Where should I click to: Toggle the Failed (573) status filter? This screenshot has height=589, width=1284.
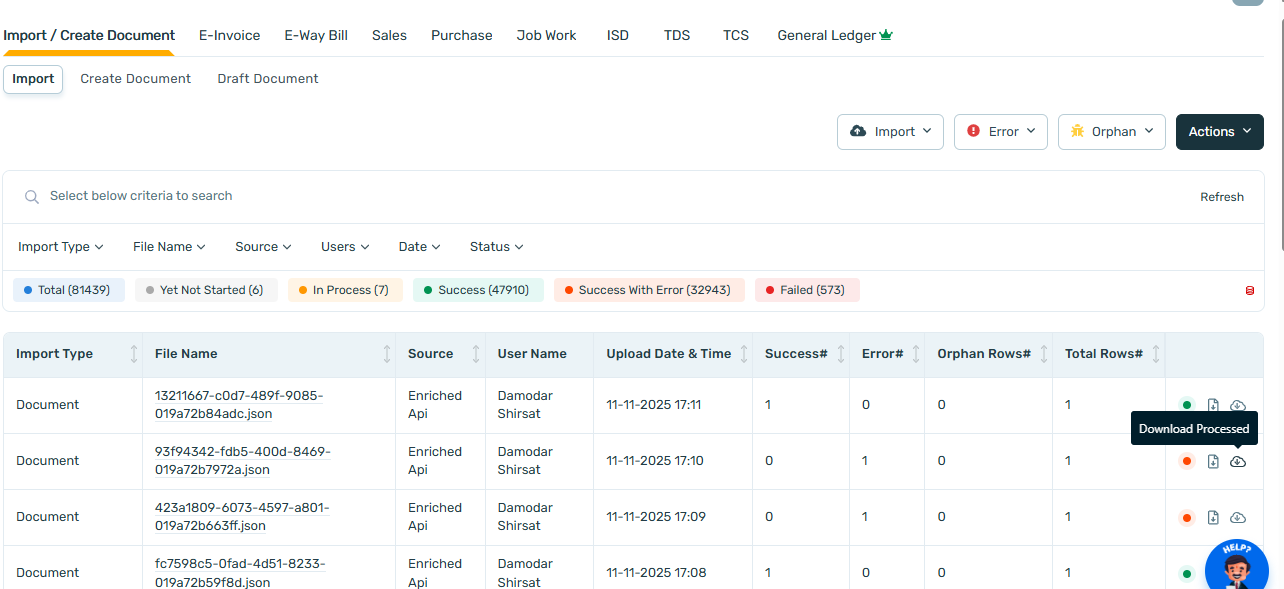tap(807, 290)
